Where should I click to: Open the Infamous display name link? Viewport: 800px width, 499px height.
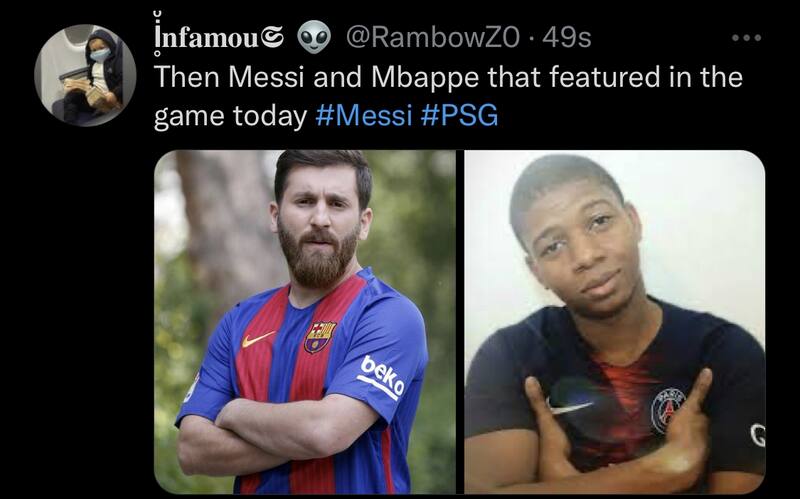point(219,37)
